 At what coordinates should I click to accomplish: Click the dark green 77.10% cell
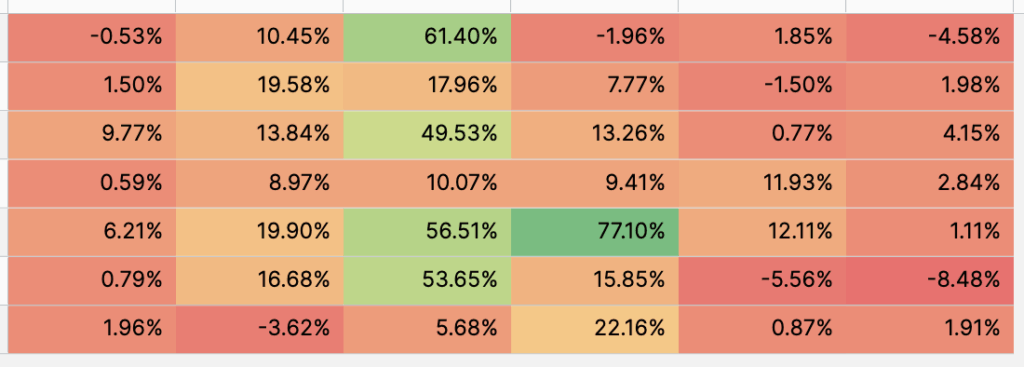594,231
